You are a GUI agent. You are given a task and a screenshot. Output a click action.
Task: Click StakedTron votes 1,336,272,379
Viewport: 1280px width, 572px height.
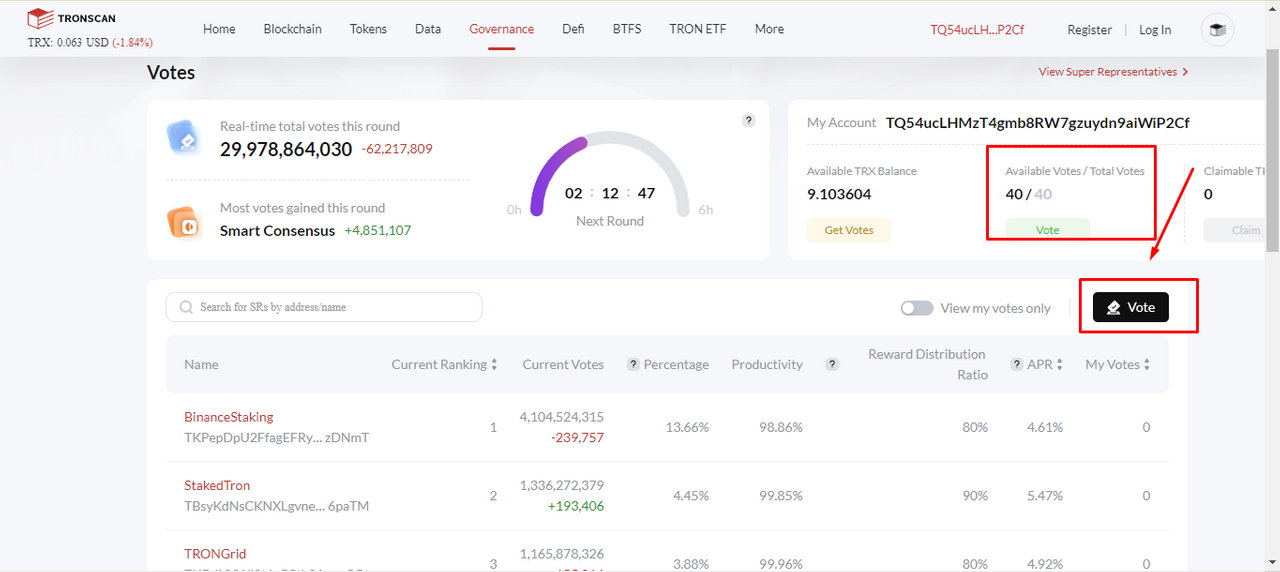tap(561, 485)
